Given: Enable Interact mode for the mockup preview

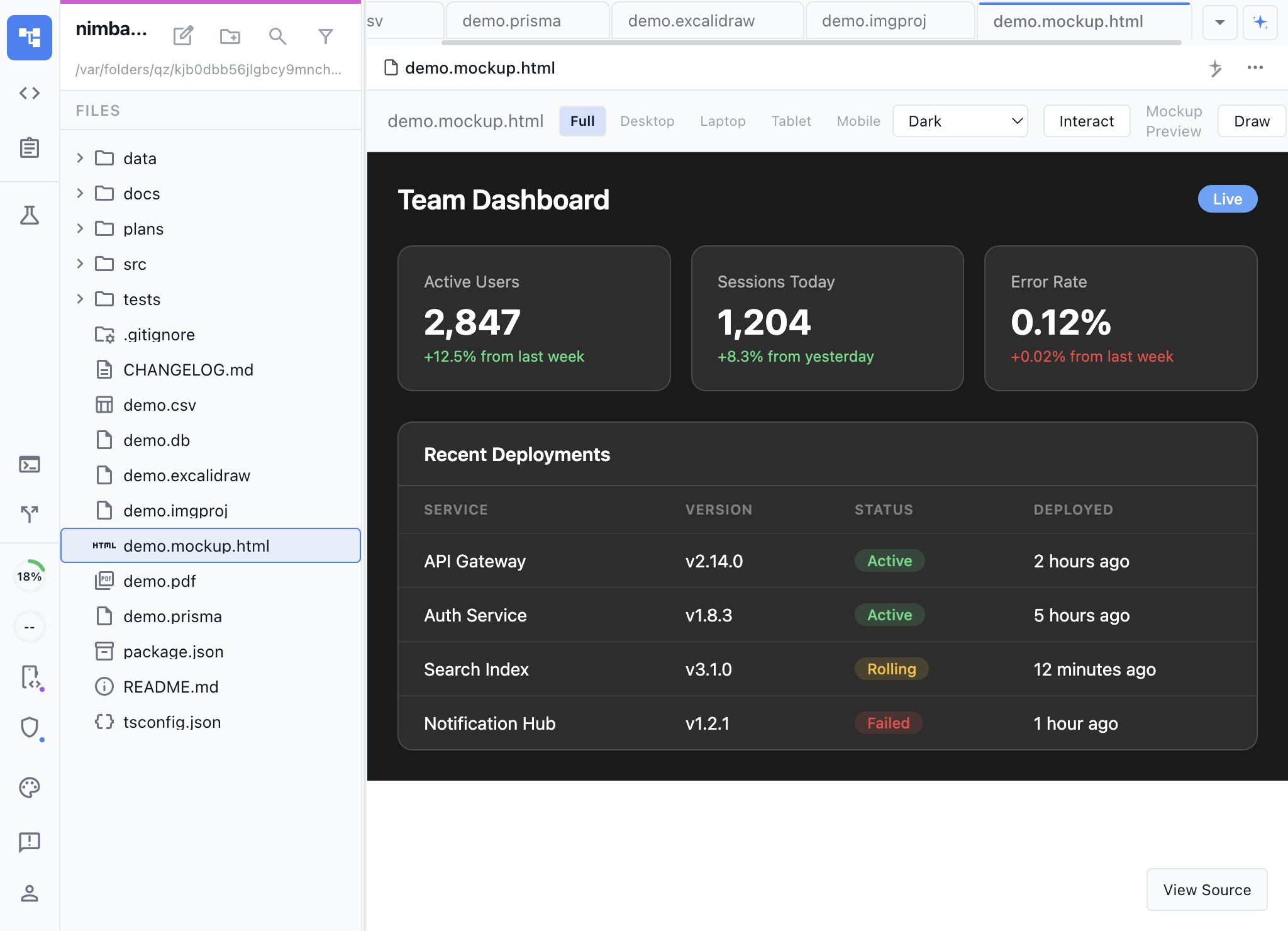Looking at the screenshot, I should coord(1086,120).
